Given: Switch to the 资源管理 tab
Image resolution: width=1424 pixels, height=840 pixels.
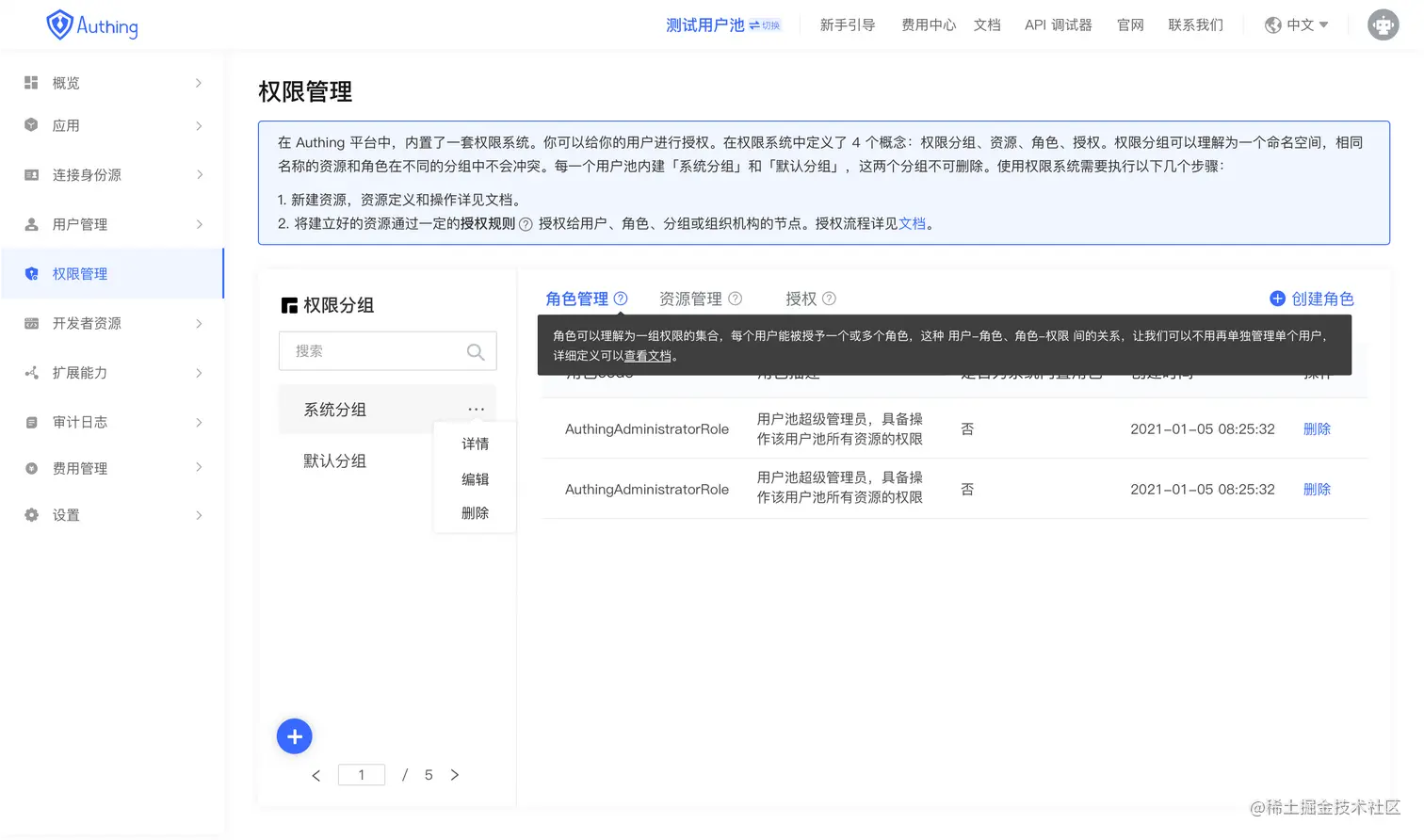Looking at the screenshot, I should [x=690, y=299].
